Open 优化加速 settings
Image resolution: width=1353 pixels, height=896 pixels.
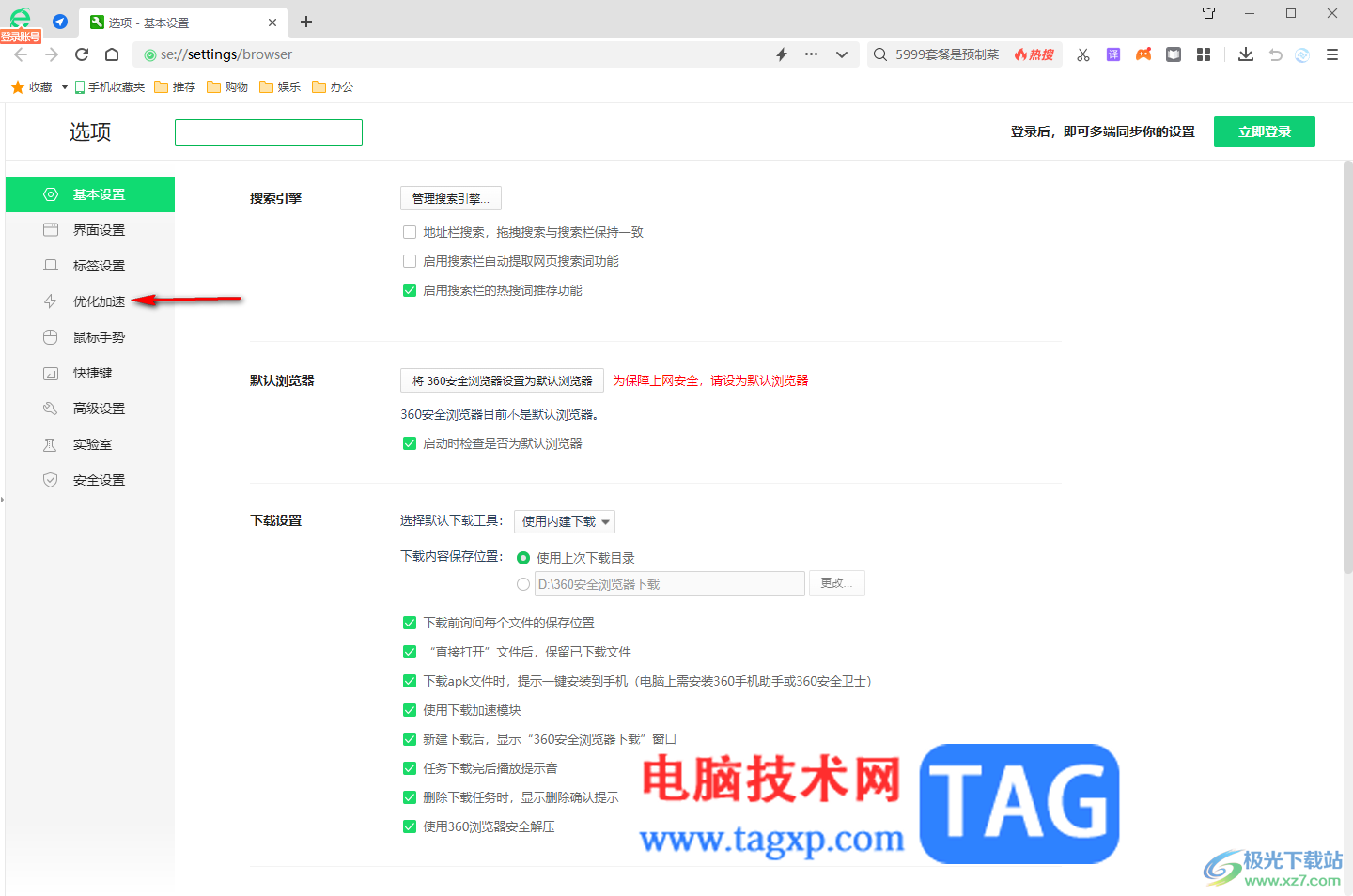click(x=90, y=301)
